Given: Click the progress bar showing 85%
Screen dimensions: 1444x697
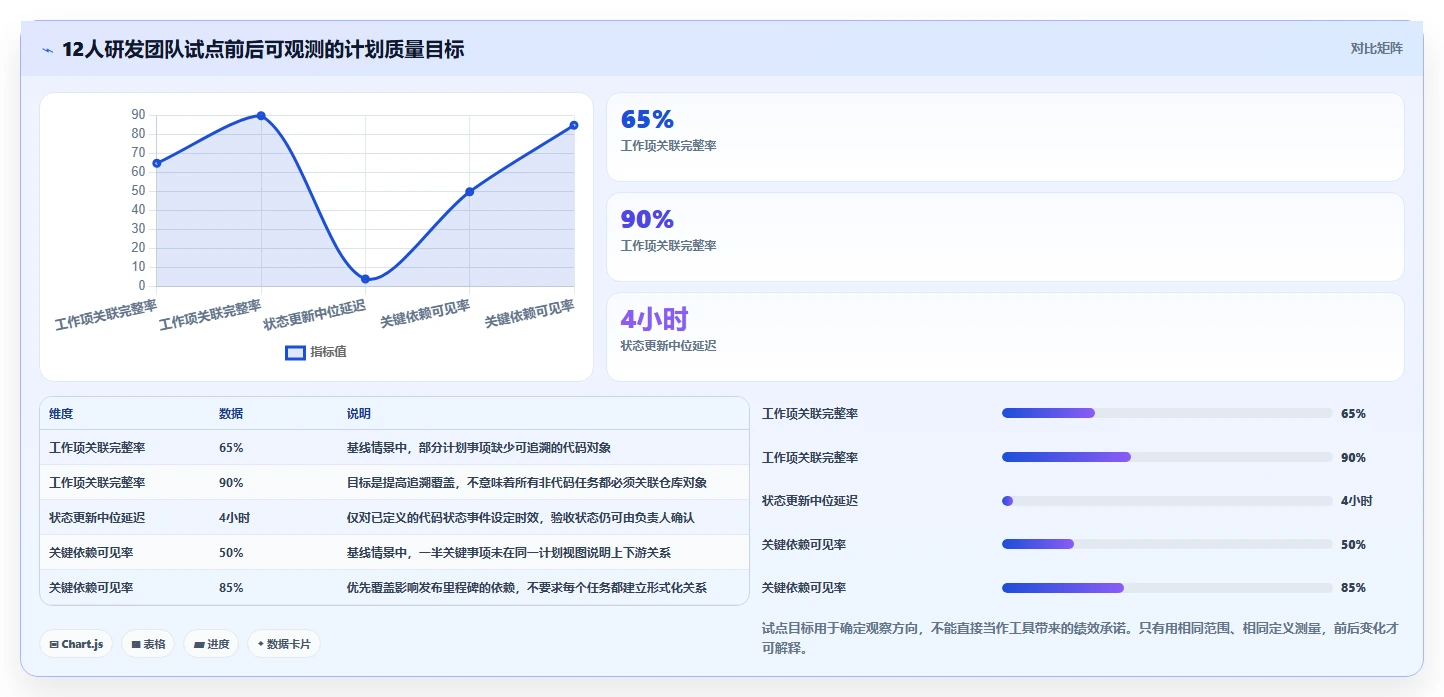Looking at the screenshot, I should click(1167, 588).
